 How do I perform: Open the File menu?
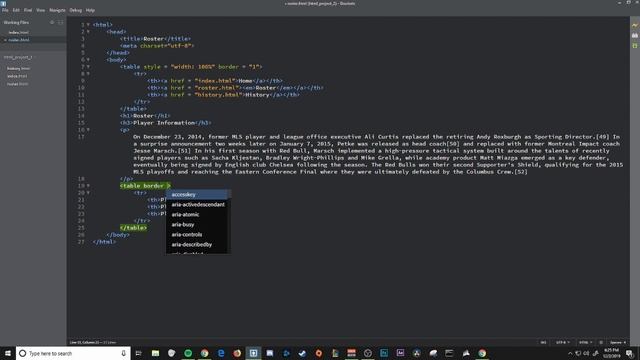tap(5, 10)
